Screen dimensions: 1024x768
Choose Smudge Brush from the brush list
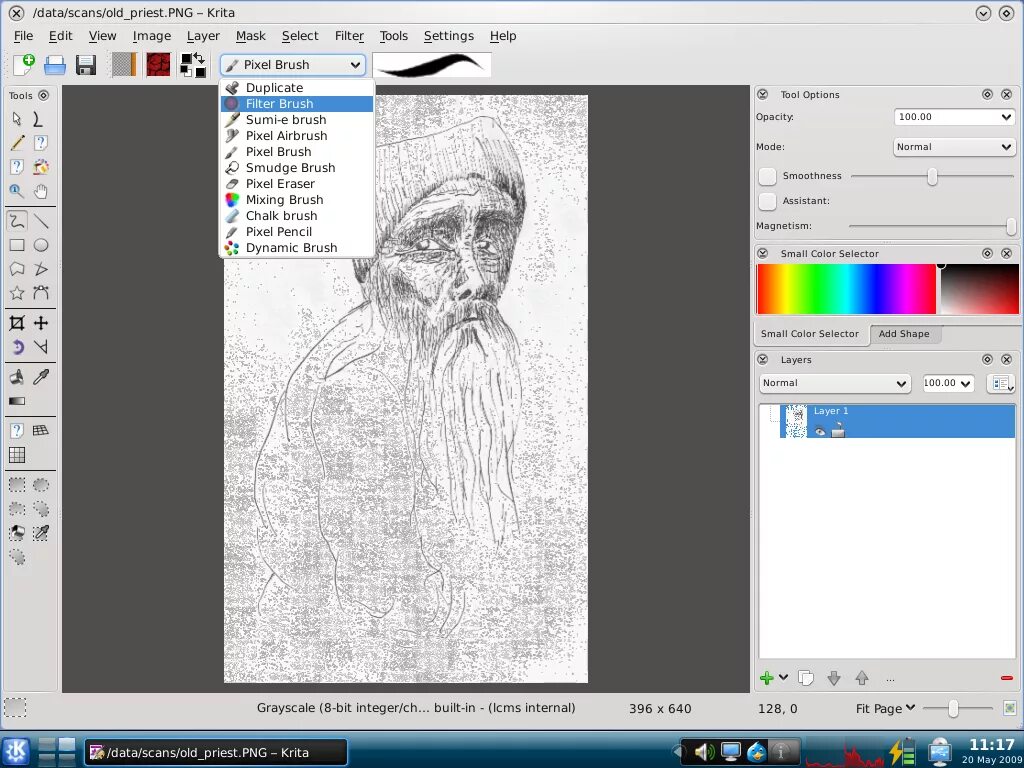tap(290, 167)
